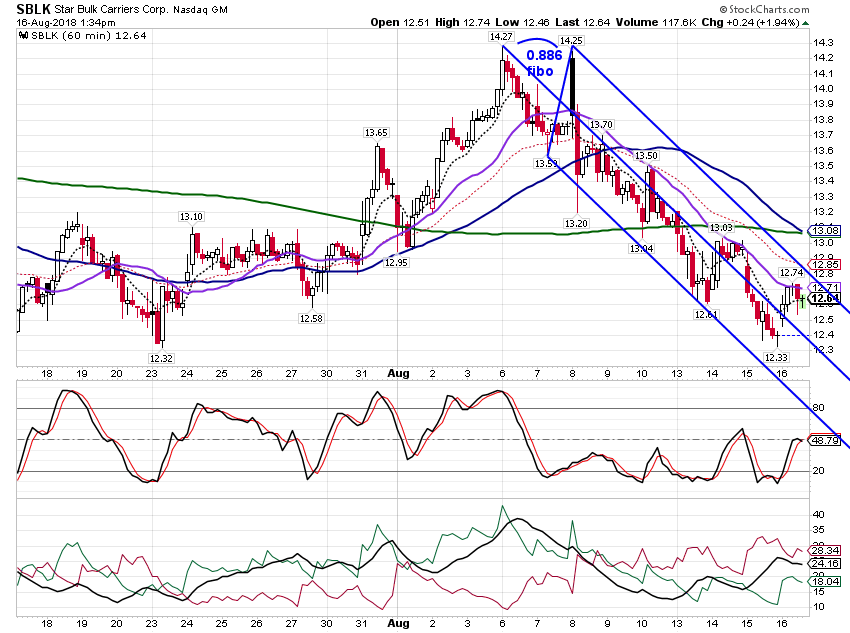The height and width of the screenshot is (633, 850).
Task: Click the Nasdaq GM exchange label
Action: (x=201, y=10)
